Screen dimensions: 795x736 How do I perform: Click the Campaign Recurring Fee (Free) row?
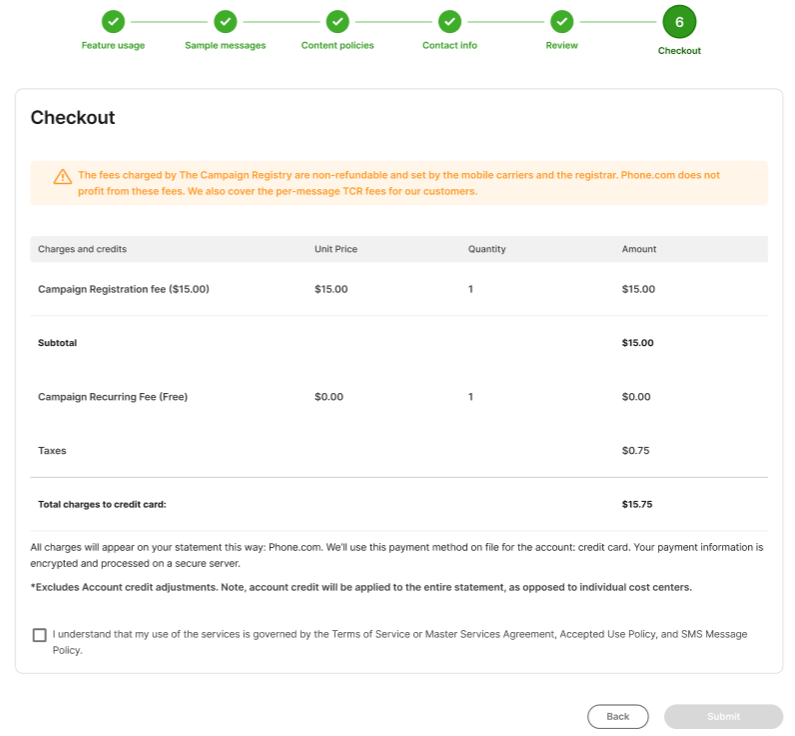tap(113, 397)
